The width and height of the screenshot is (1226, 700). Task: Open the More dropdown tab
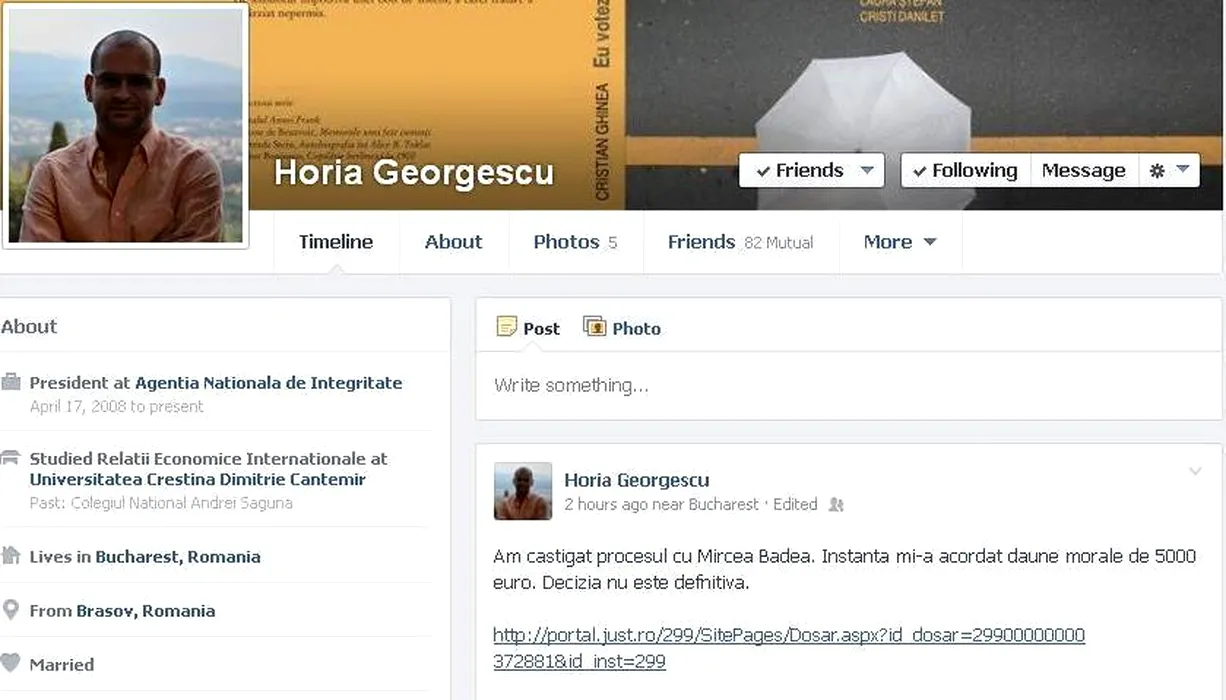click(900, 242)
